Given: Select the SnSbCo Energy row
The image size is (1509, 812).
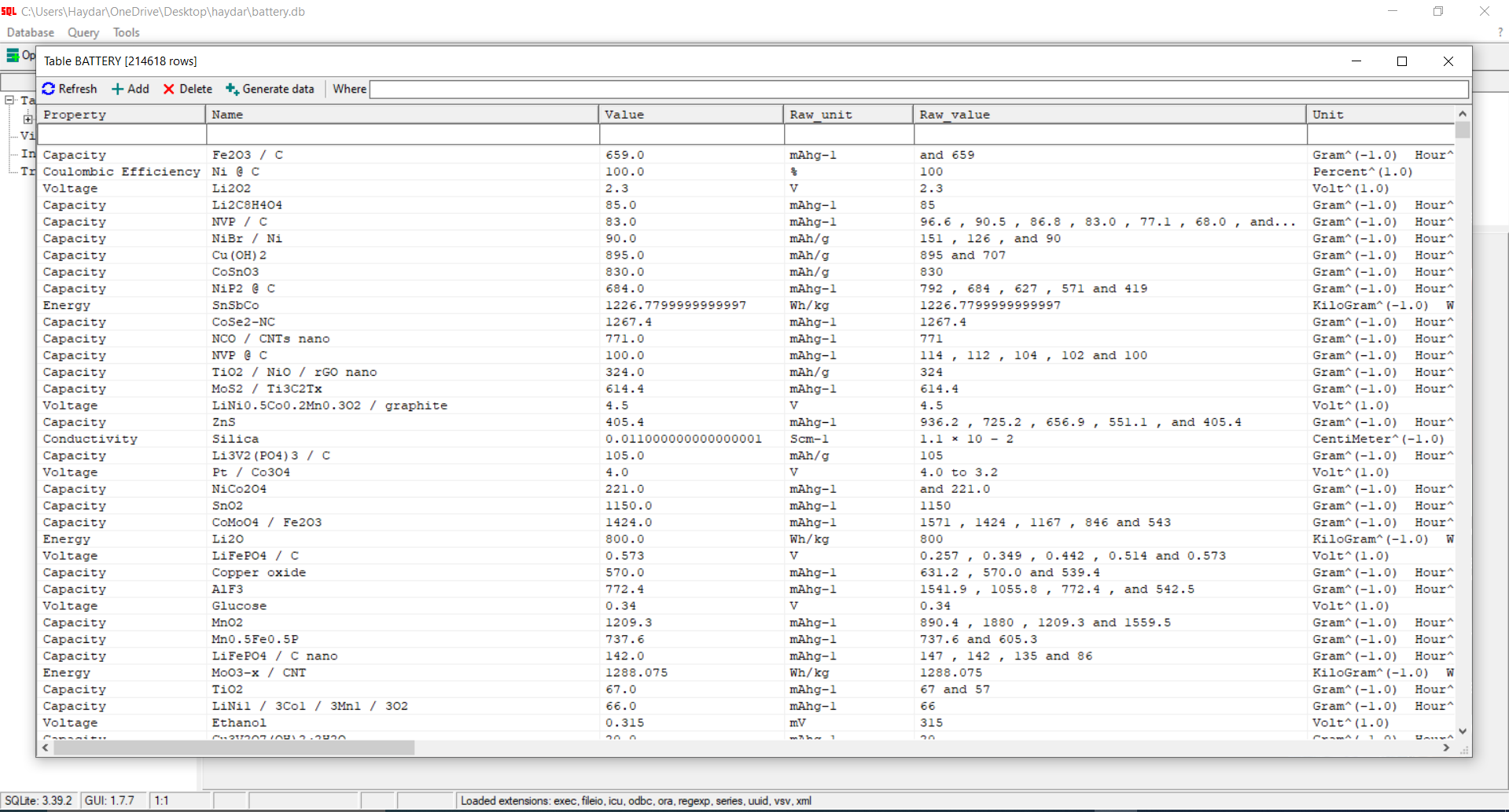Looking at the screenshot, I should pos(315,305).
